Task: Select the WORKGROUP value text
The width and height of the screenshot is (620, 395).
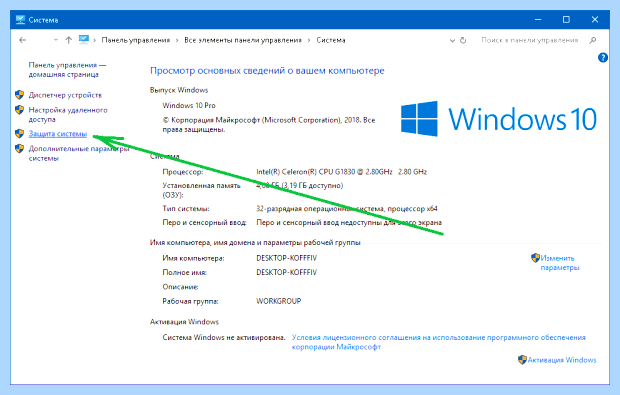Action: click(279, 301)
